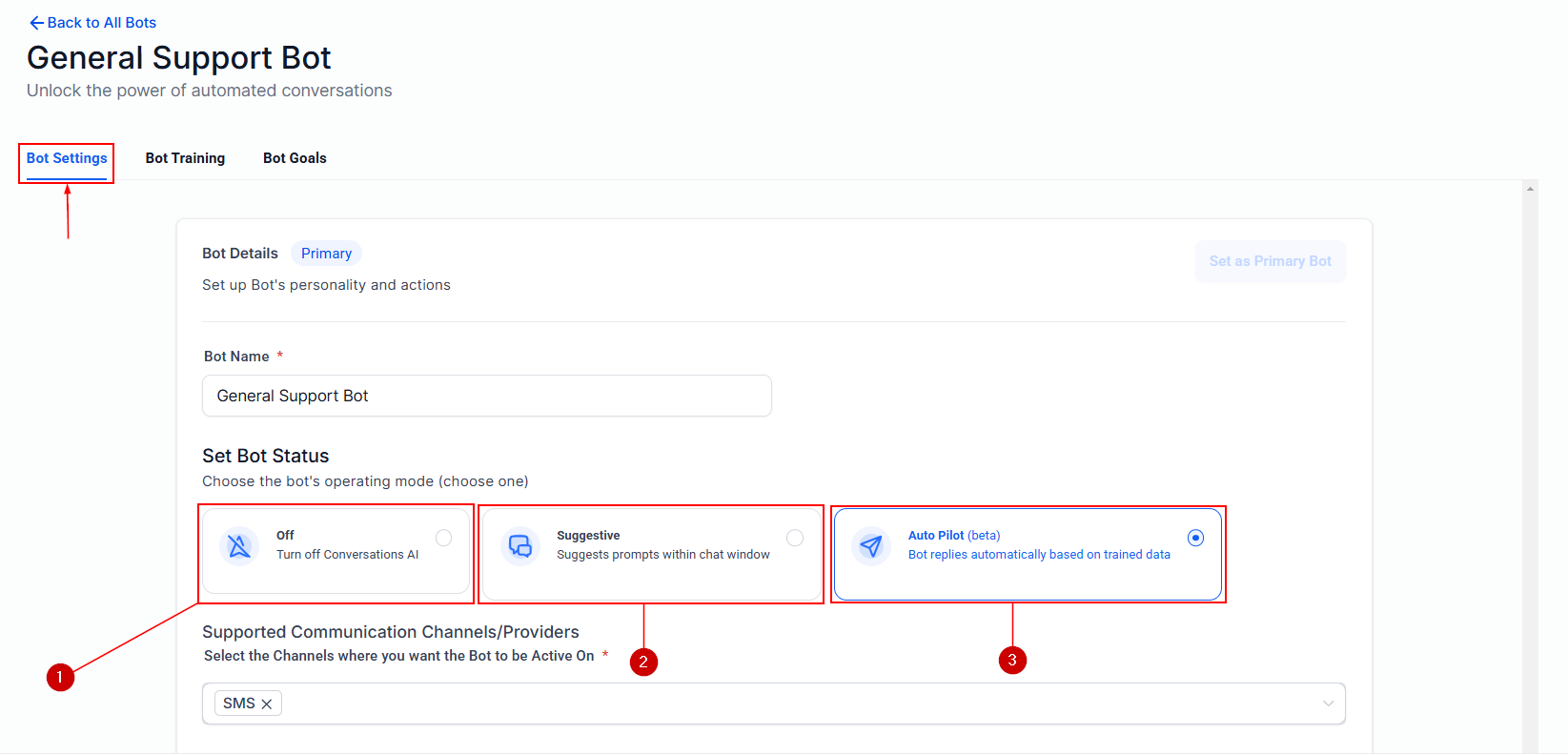This screenshot has width=1568, height=755.
Task: Click the back arrow icon beside Back to All Bots
Action: 36,23
